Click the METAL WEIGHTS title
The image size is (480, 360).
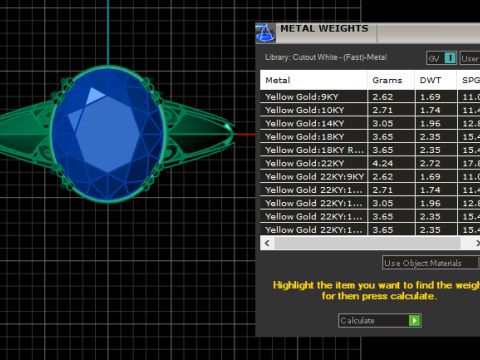click(x=324, y=29)
